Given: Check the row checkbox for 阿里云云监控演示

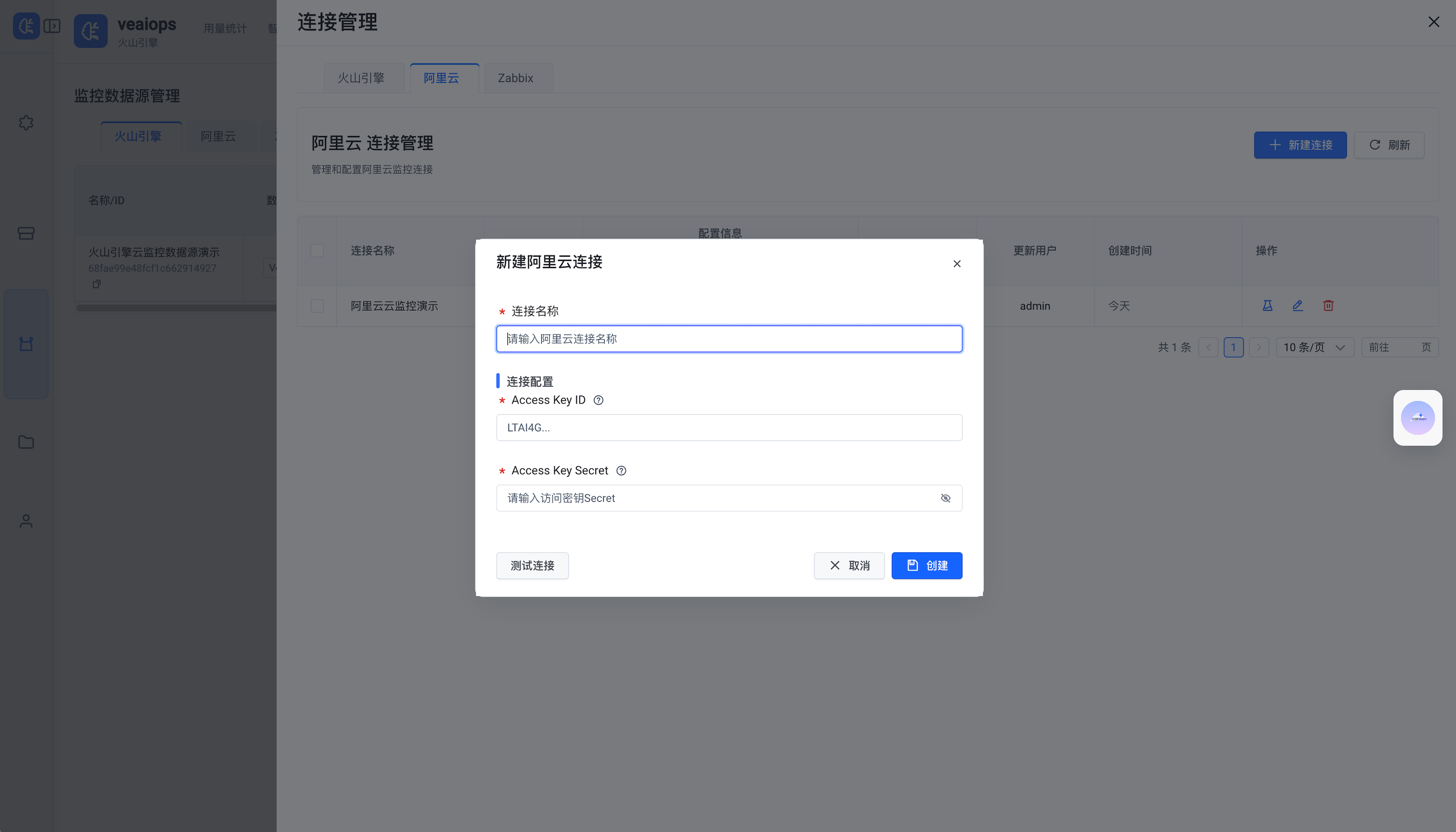Looking at the screenshot, I should [x=317, y=306].
